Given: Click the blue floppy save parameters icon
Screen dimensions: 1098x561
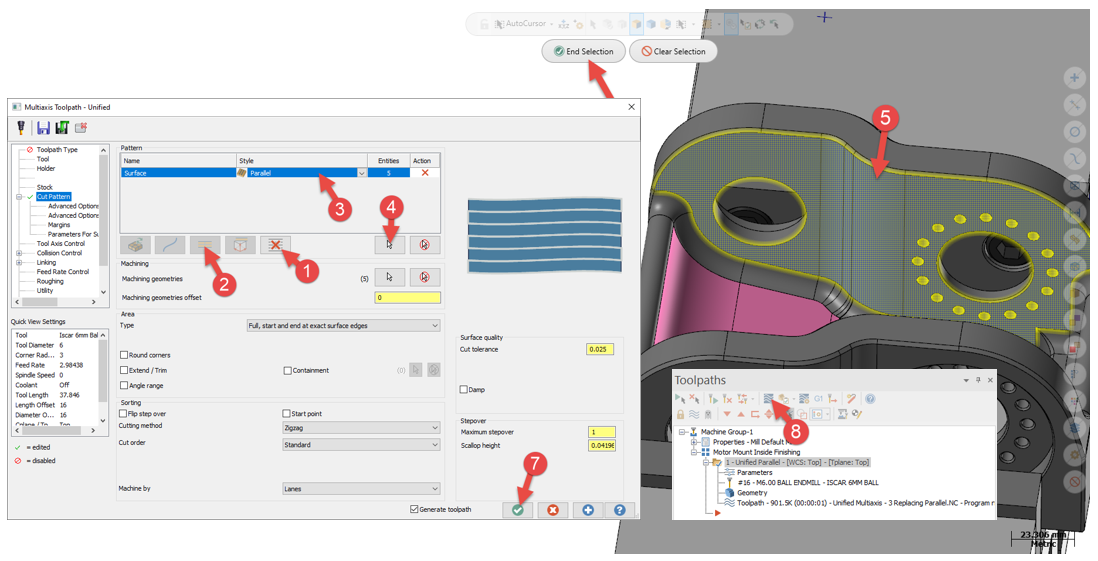Looking at the screenshot, I should pyautogui.click(x=43, y=127).
